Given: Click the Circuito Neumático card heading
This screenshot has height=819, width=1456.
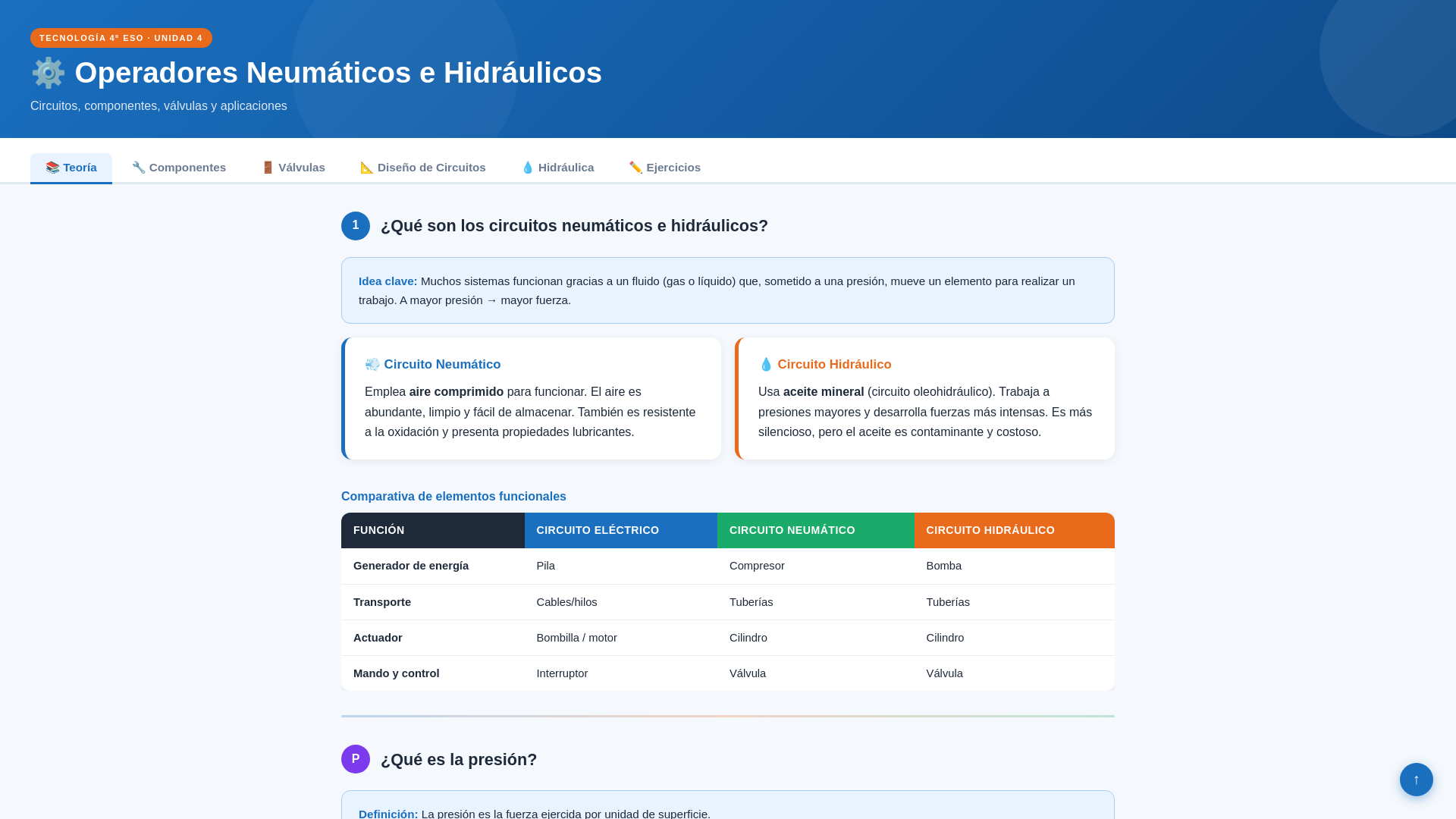Looking at the screenshot, I should click(x=433, y=365).
